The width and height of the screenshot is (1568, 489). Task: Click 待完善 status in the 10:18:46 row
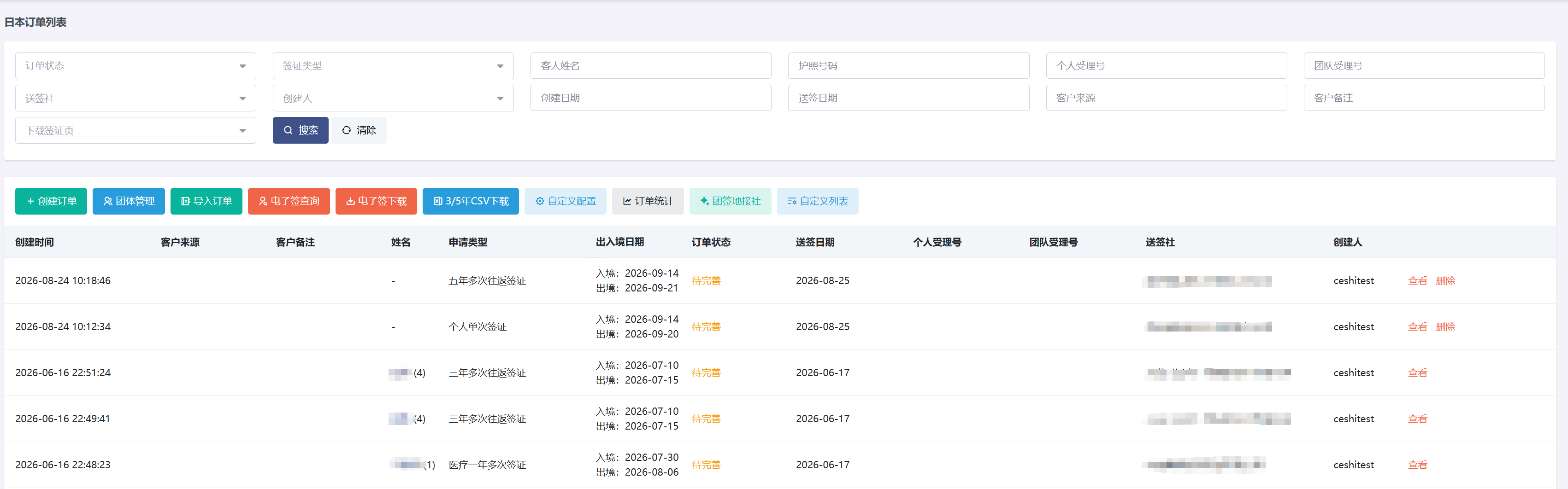(x=706, y=281)
